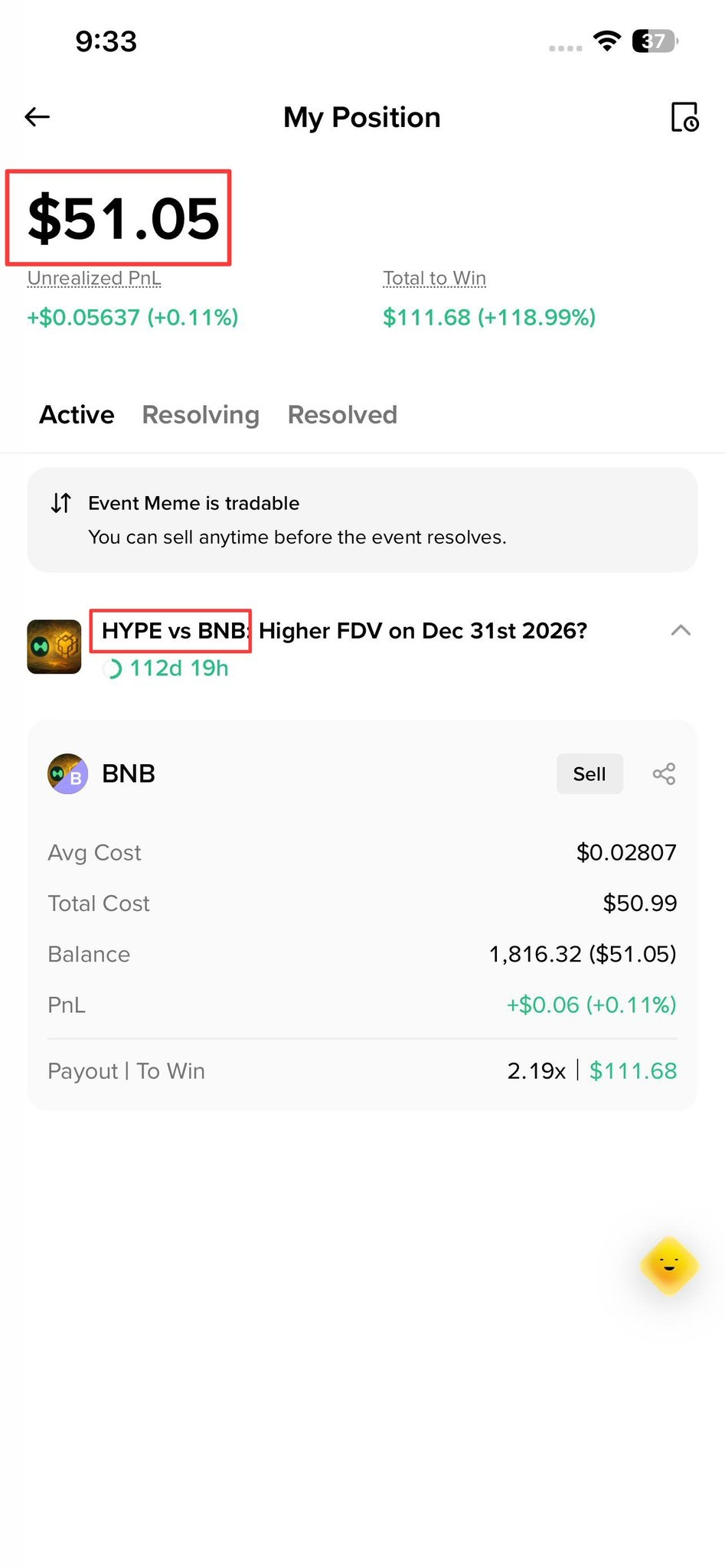Collapse the HYPE vs BNB event section
This screenshot has width=725, height=1568.
coord(681,631)
